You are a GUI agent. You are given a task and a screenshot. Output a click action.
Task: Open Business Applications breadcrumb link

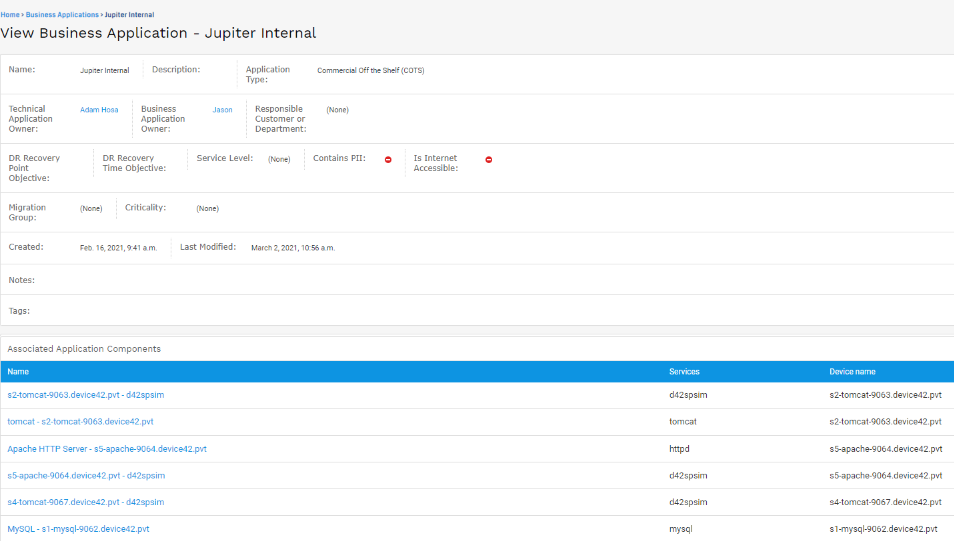coord(62,15)
